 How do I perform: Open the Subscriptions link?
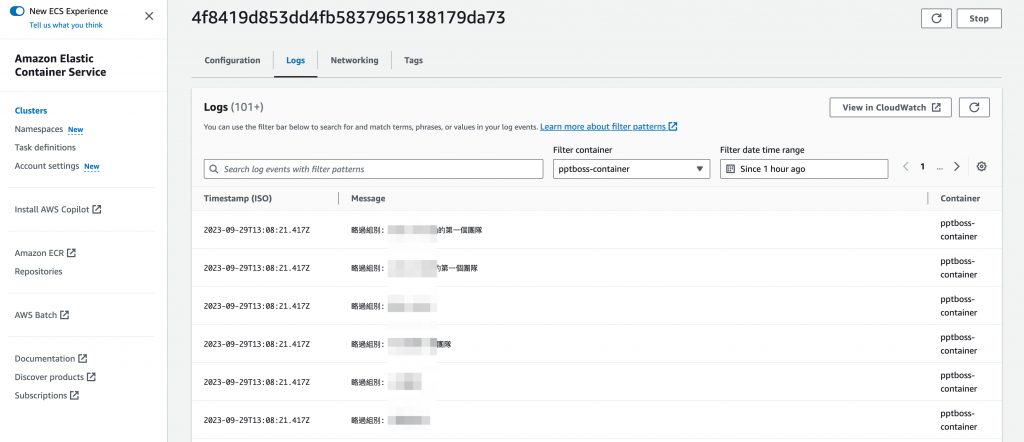pos(46,395)
